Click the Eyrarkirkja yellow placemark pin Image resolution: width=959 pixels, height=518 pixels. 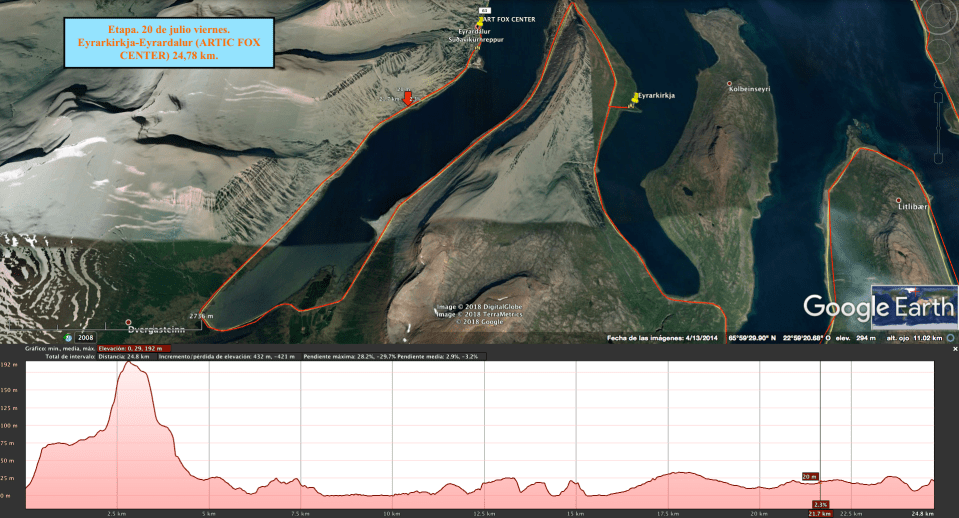[634, 97]
